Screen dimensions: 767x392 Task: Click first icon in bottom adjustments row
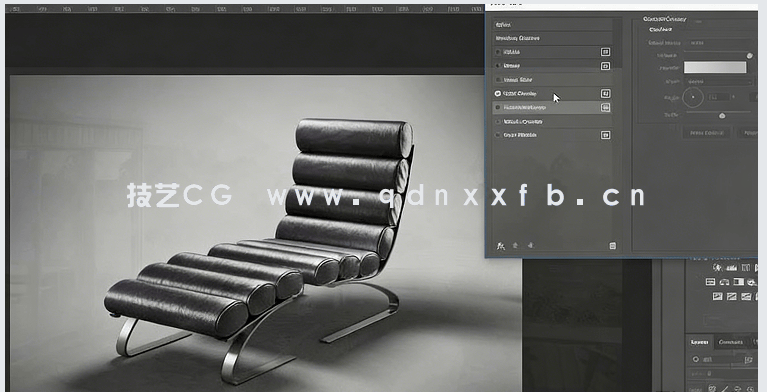[718, 296]
